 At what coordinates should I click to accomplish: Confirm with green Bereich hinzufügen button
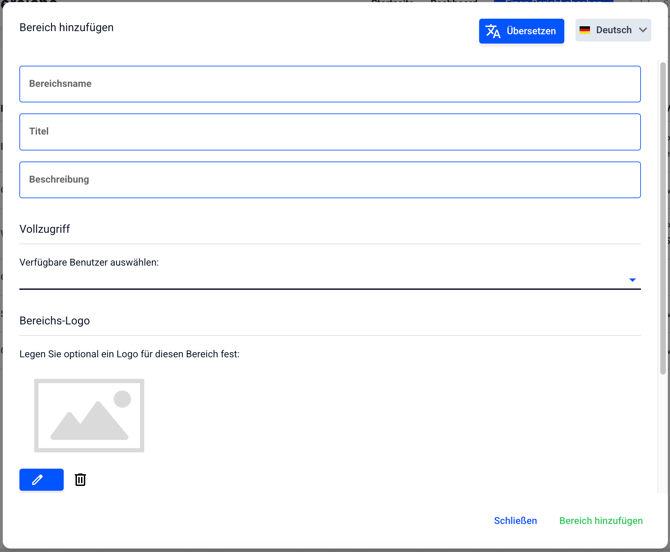[601, 521]
